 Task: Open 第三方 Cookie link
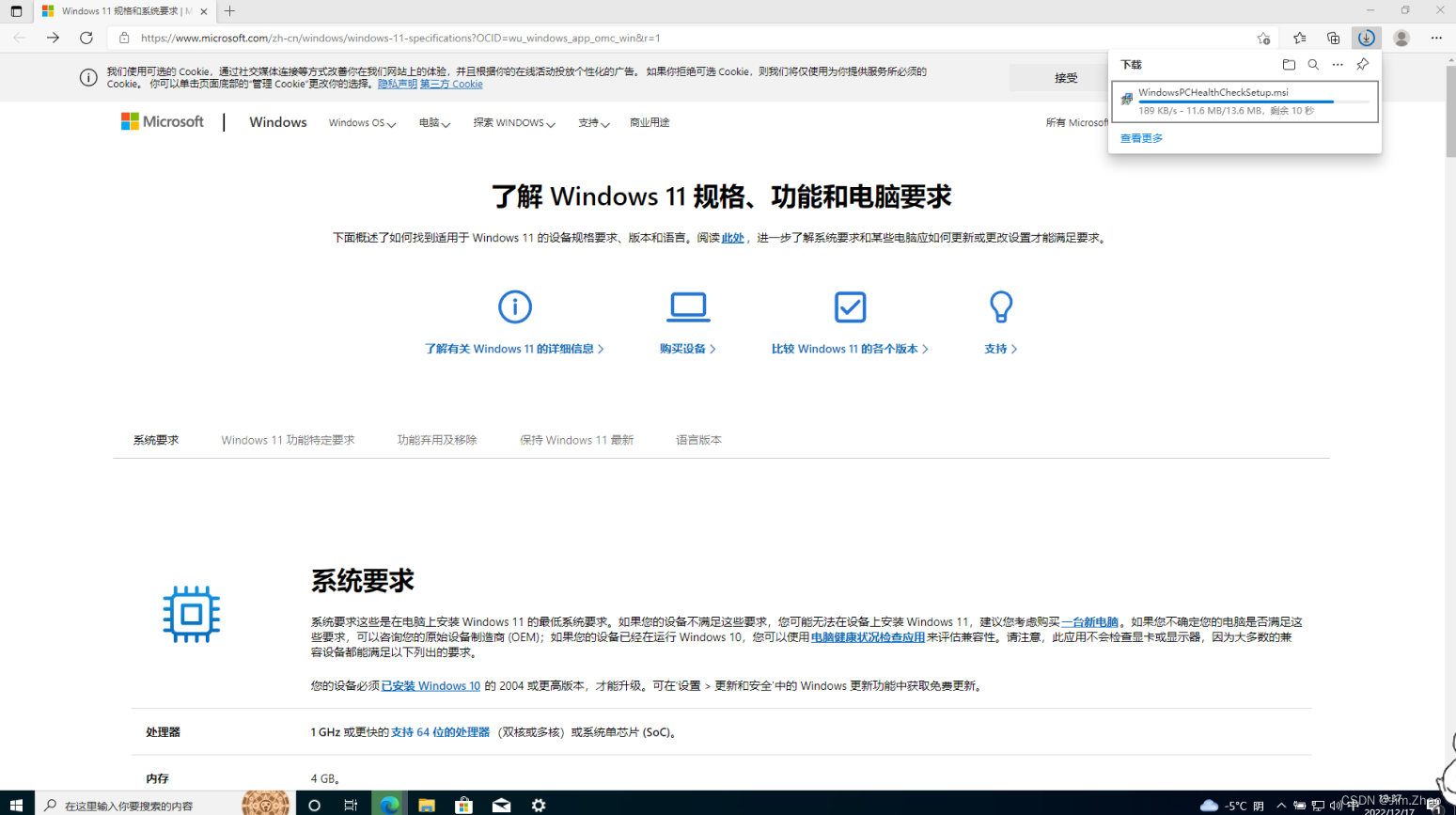451,84
